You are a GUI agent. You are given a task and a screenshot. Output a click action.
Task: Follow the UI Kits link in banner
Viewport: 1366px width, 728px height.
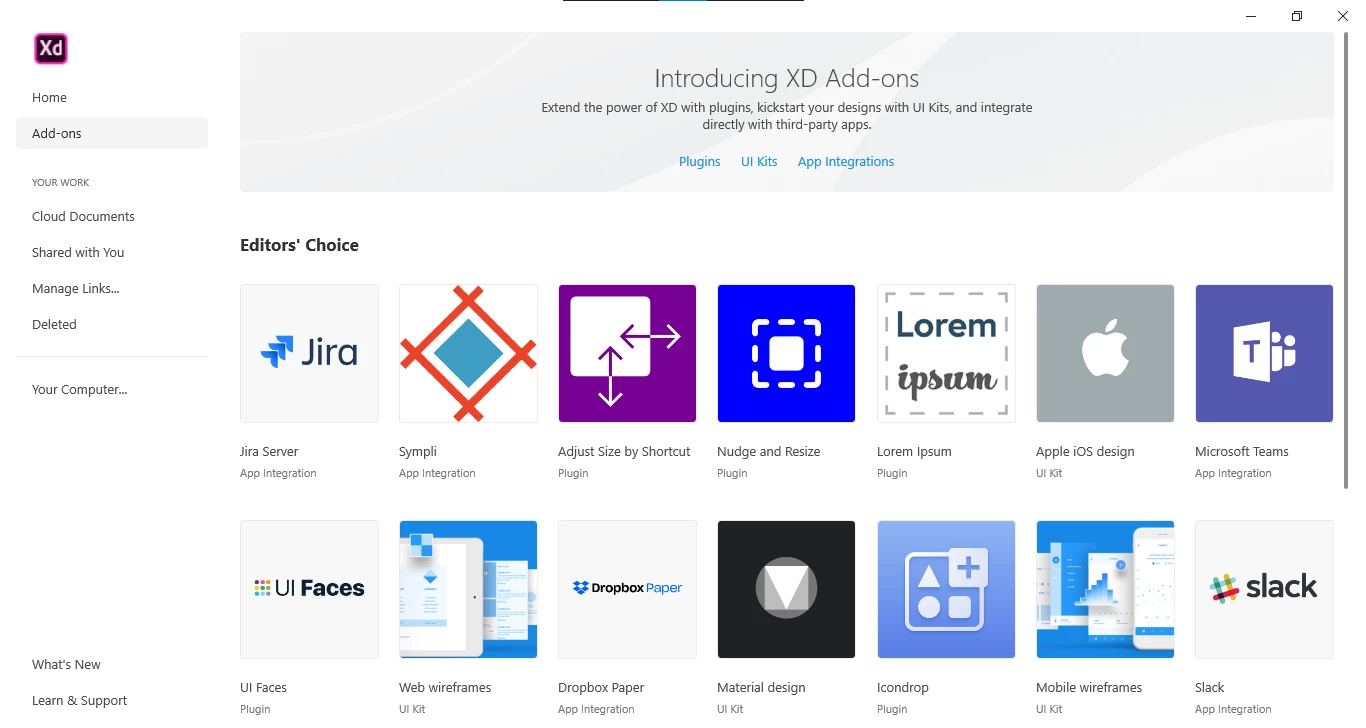click(759, 161)
